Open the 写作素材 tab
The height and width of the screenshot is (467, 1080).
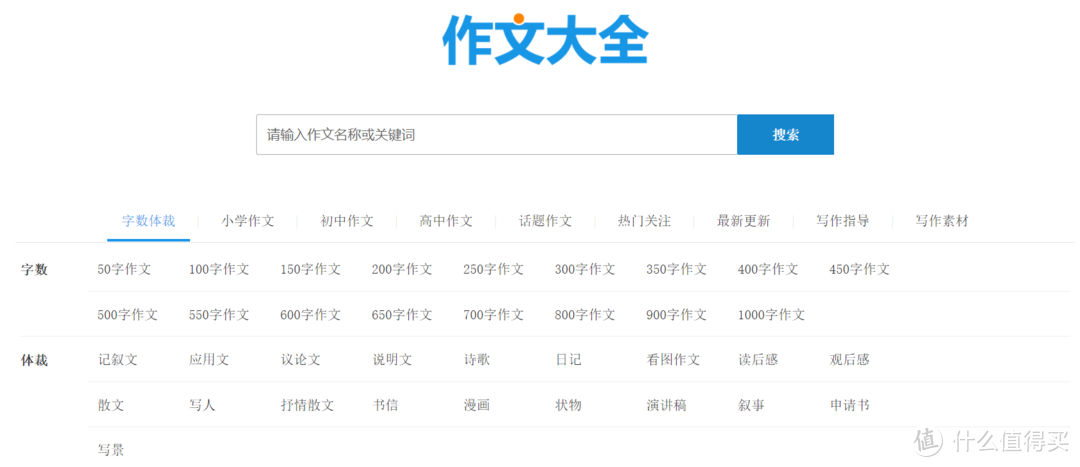(942, 221)
